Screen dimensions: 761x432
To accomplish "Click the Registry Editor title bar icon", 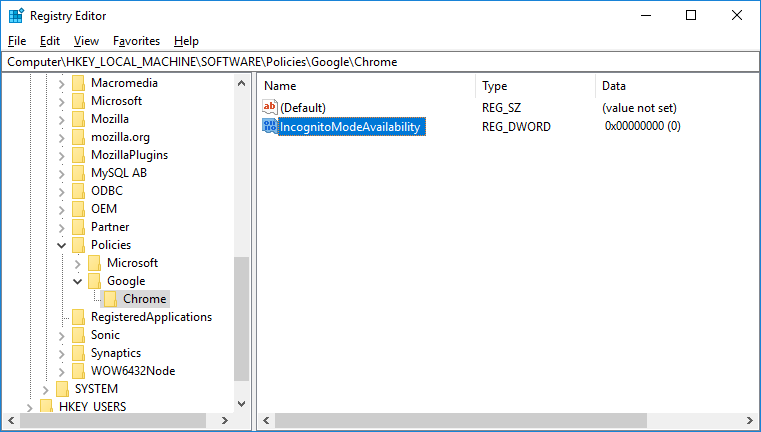I will point(16,16).
